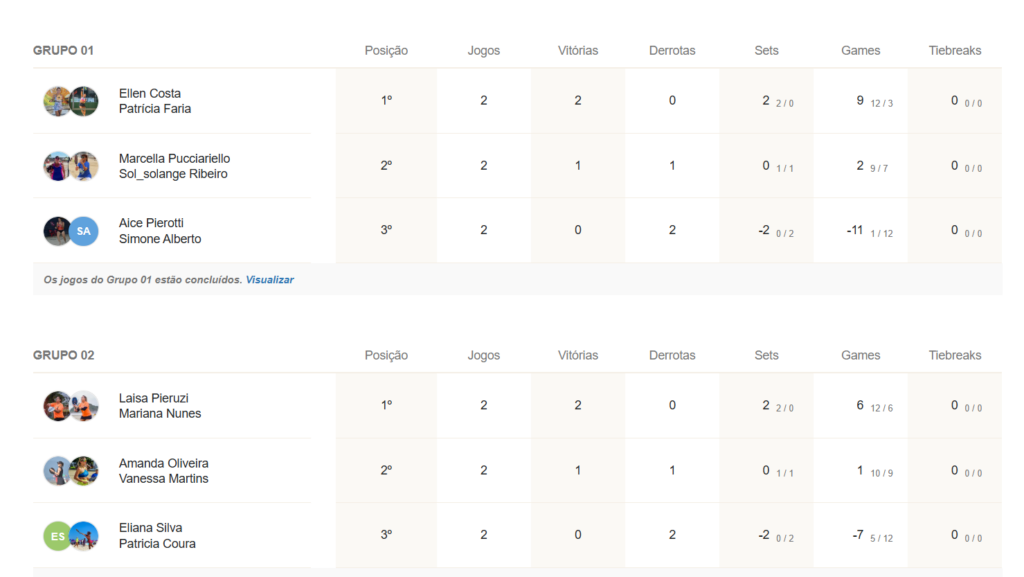Viewport: 1024px width, 577px height.
Task: Click Patricia Coura's avatar photo
Action: [x=84, y=536]
